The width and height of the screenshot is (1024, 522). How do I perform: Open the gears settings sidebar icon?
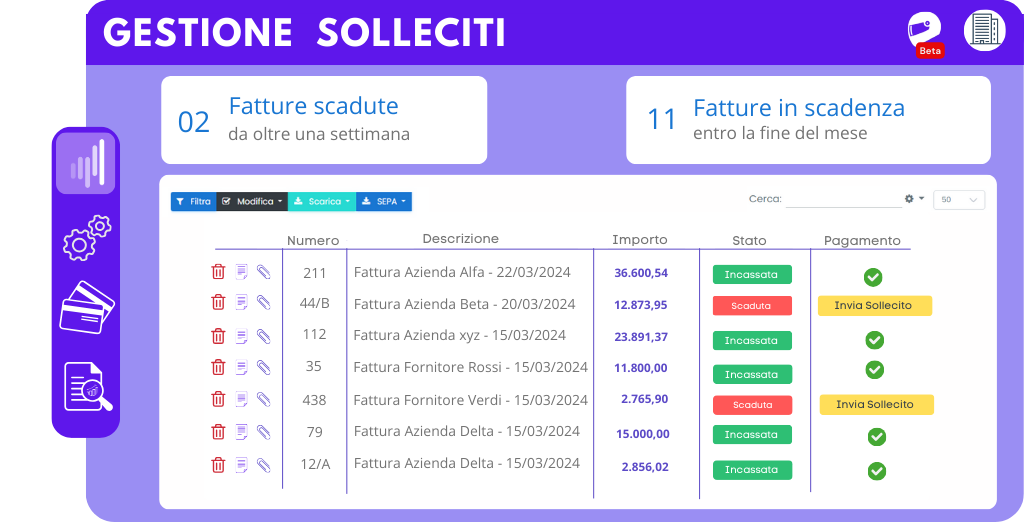[x=86, y=238]
